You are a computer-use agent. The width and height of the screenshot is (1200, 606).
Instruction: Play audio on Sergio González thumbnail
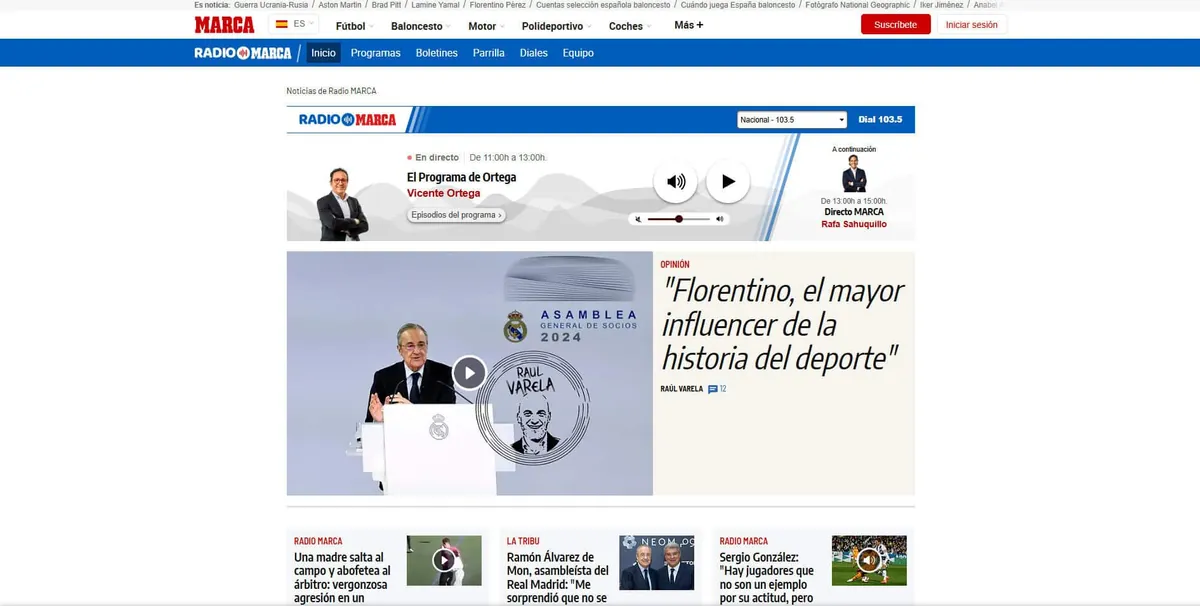869,560
